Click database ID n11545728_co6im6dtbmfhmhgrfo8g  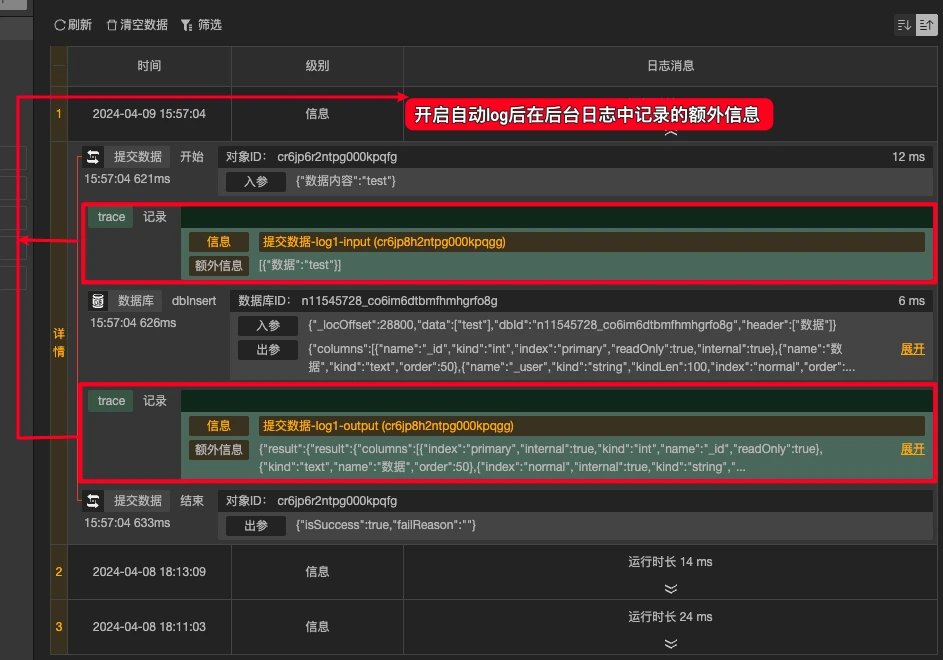399,301
